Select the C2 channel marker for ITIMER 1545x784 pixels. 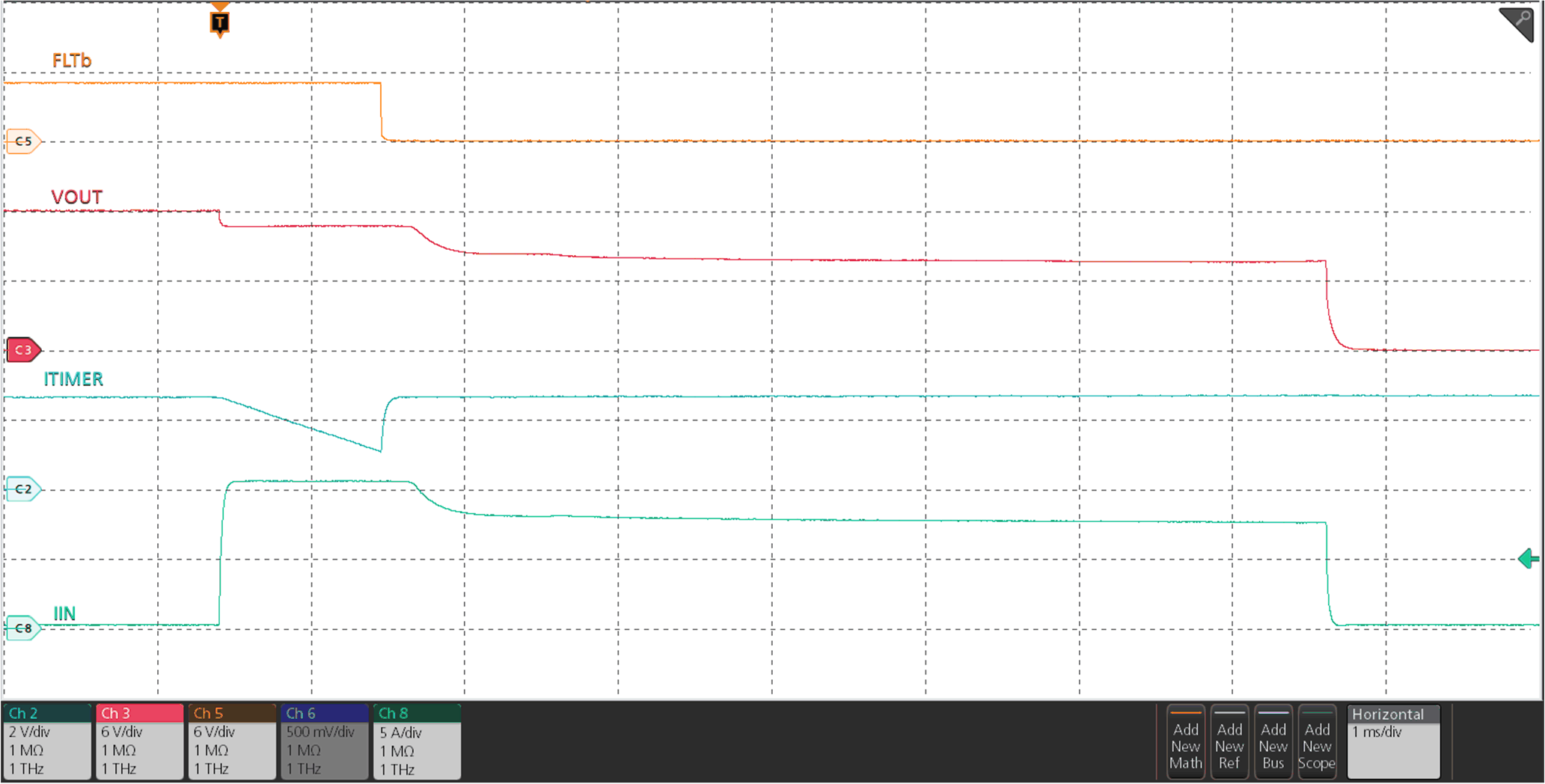tap(22, 489)
